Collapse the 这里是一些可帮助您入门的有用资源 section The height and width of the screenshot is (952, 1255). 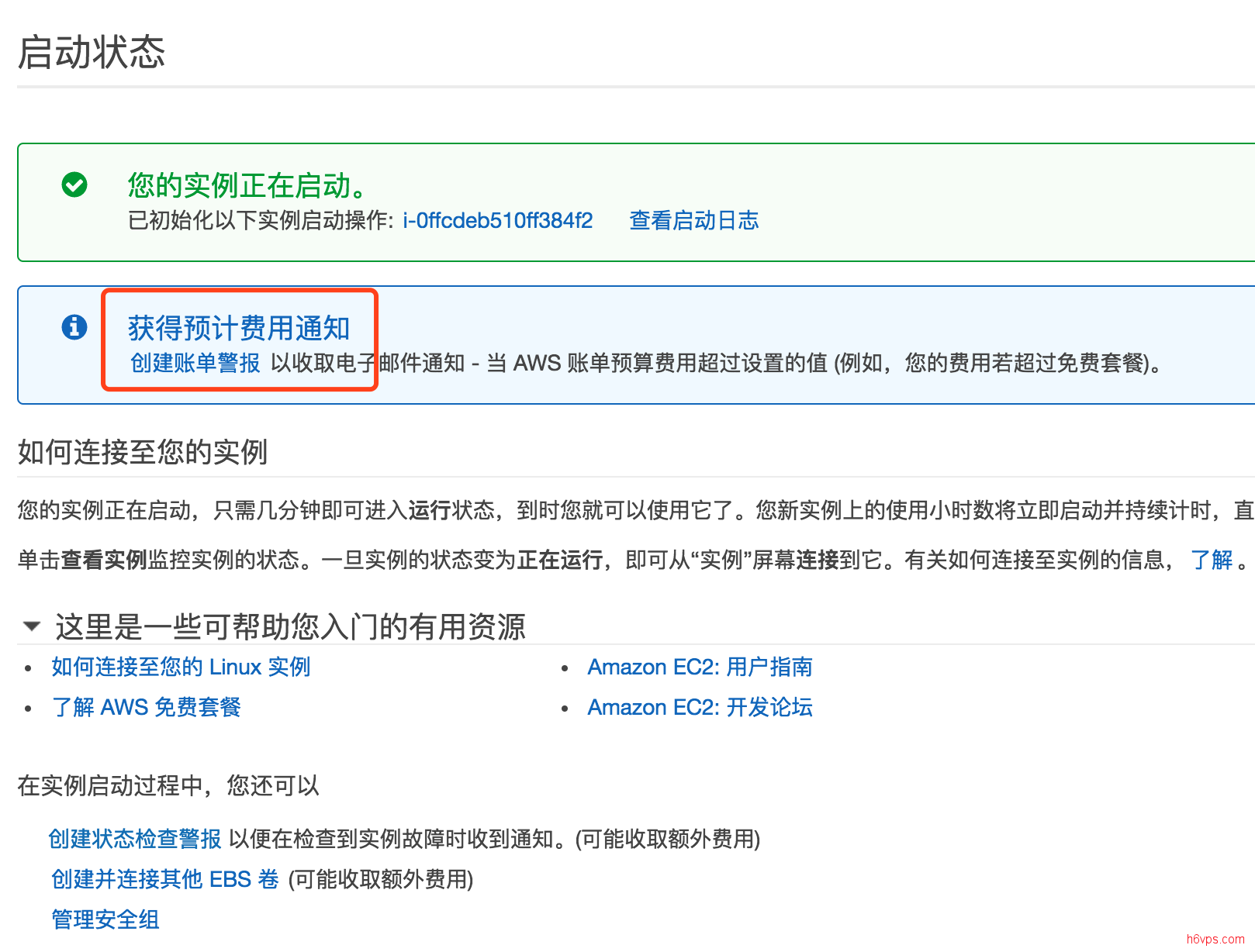tap(32, 626)
